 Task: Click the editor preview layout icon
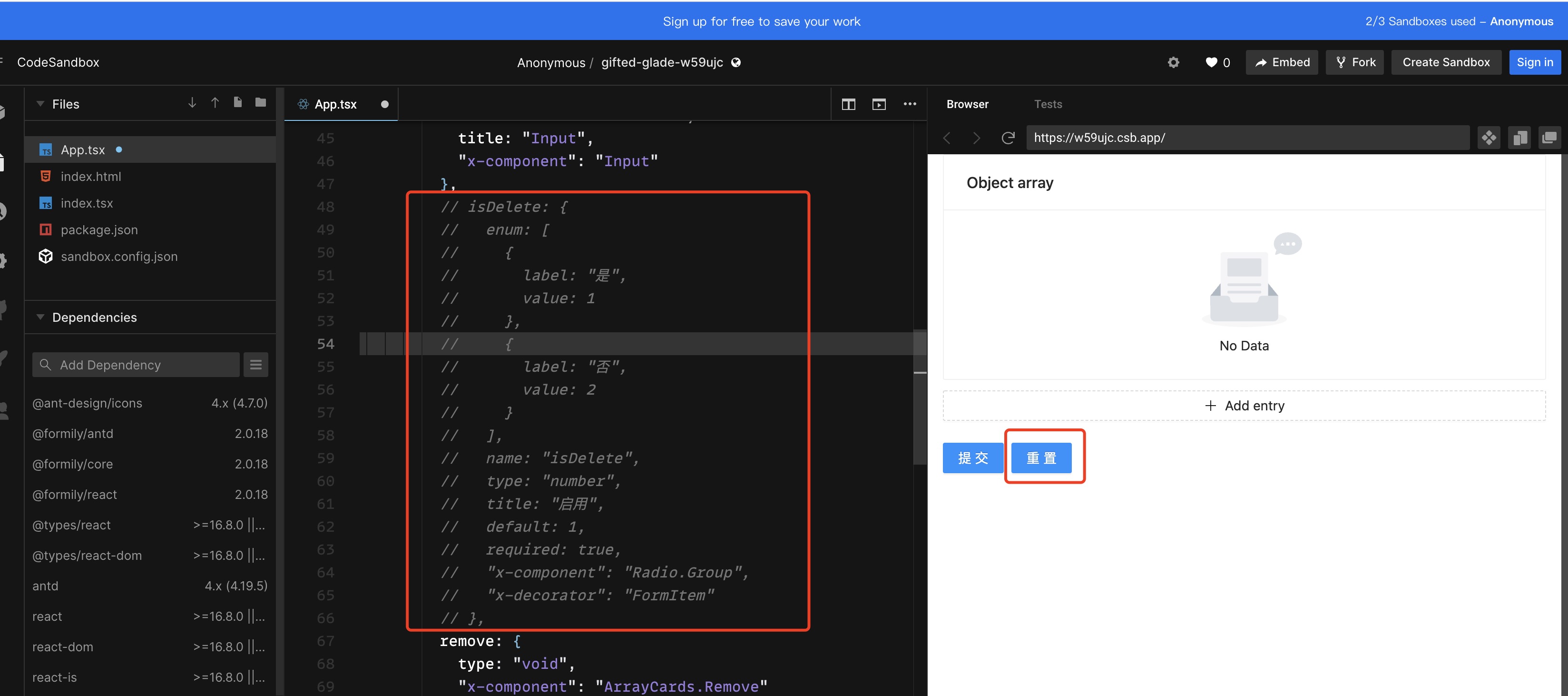pos(878,104)
